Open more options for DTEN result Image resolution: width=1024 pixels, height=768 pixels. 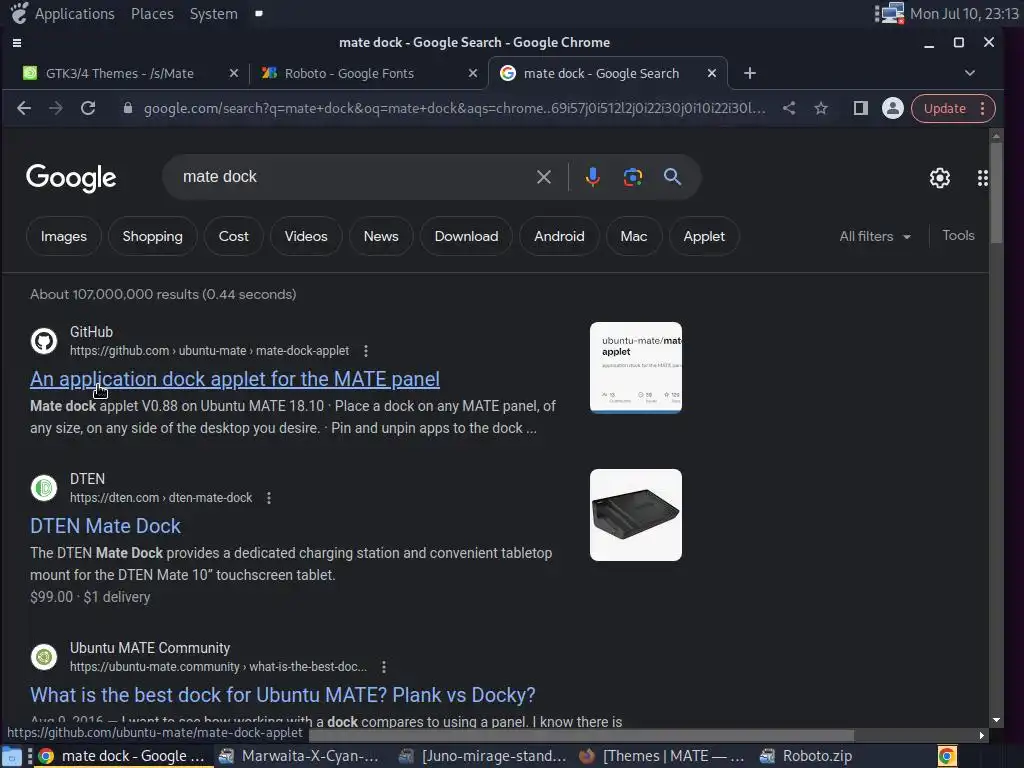pos(269,498)
